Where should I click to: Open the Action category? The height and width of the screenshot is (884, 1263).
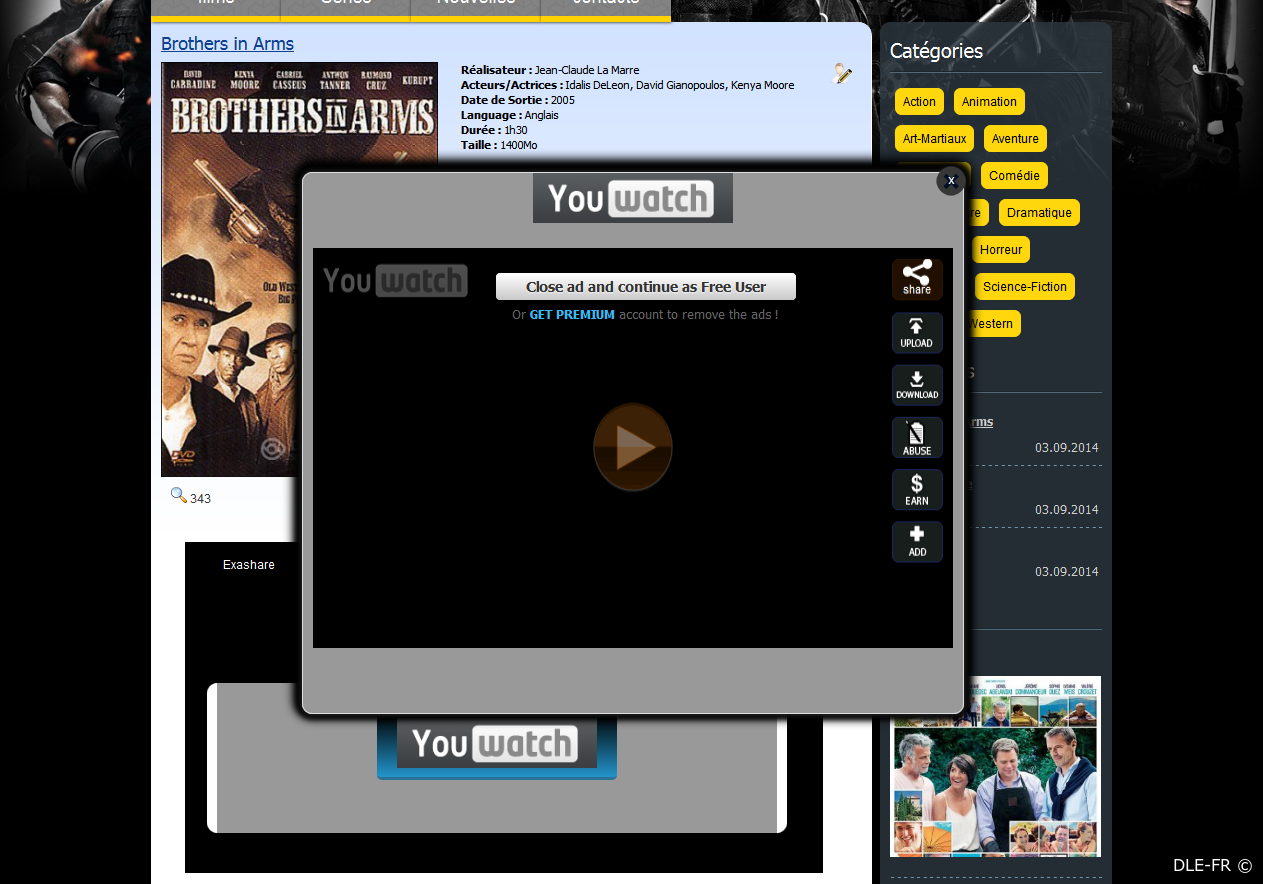tap(919, 102)
